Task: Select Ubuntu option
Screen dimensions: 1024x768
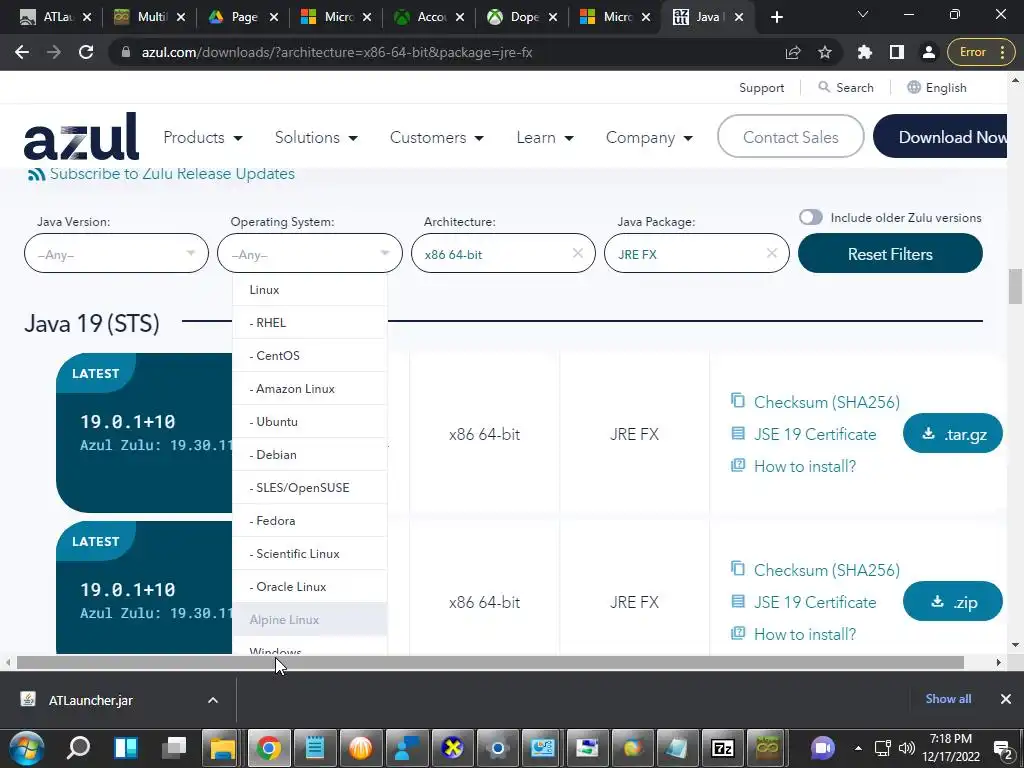Action: [x=310, y=421]
